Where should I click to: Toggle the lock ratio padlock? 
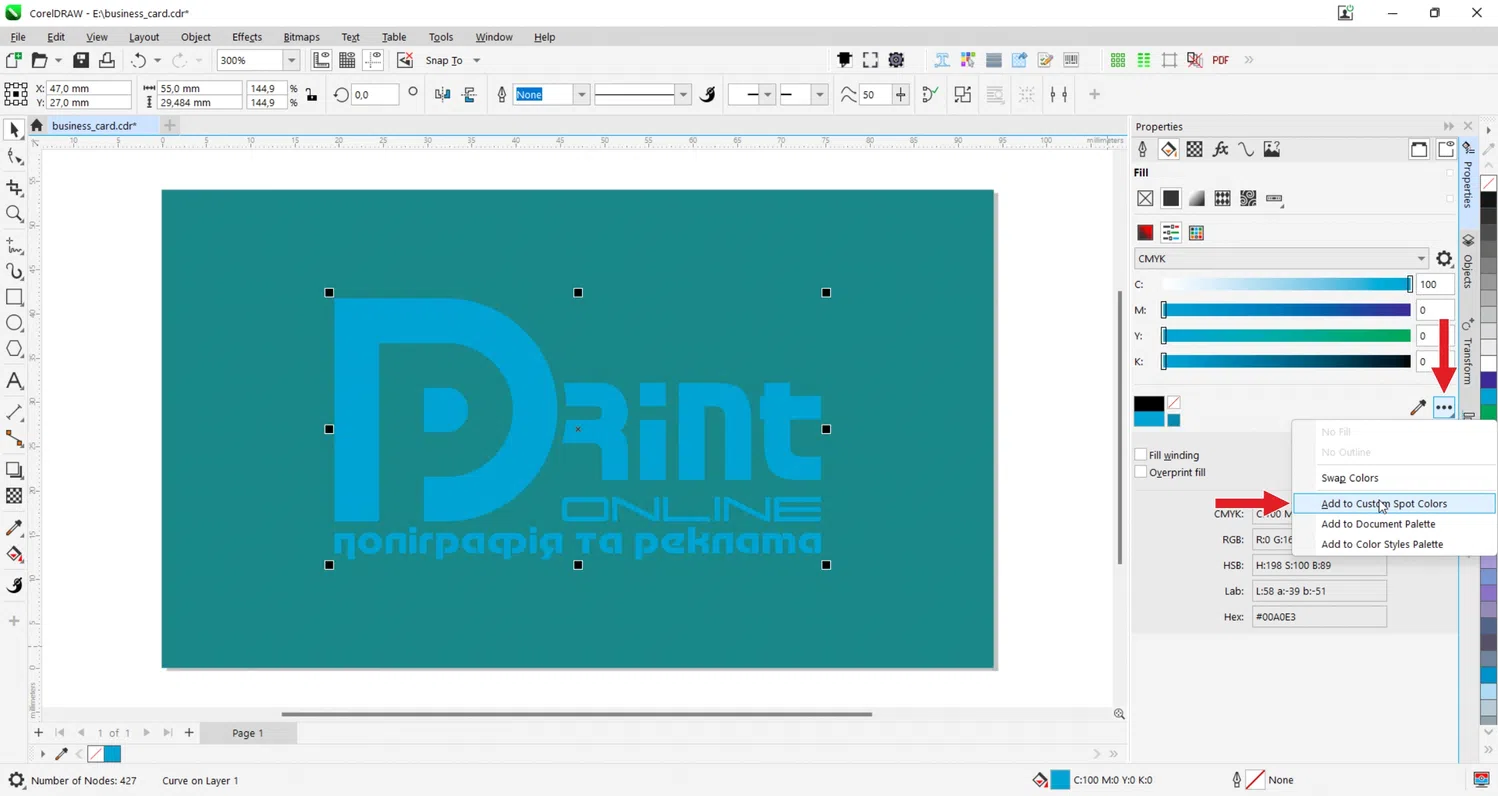[312, 95]
